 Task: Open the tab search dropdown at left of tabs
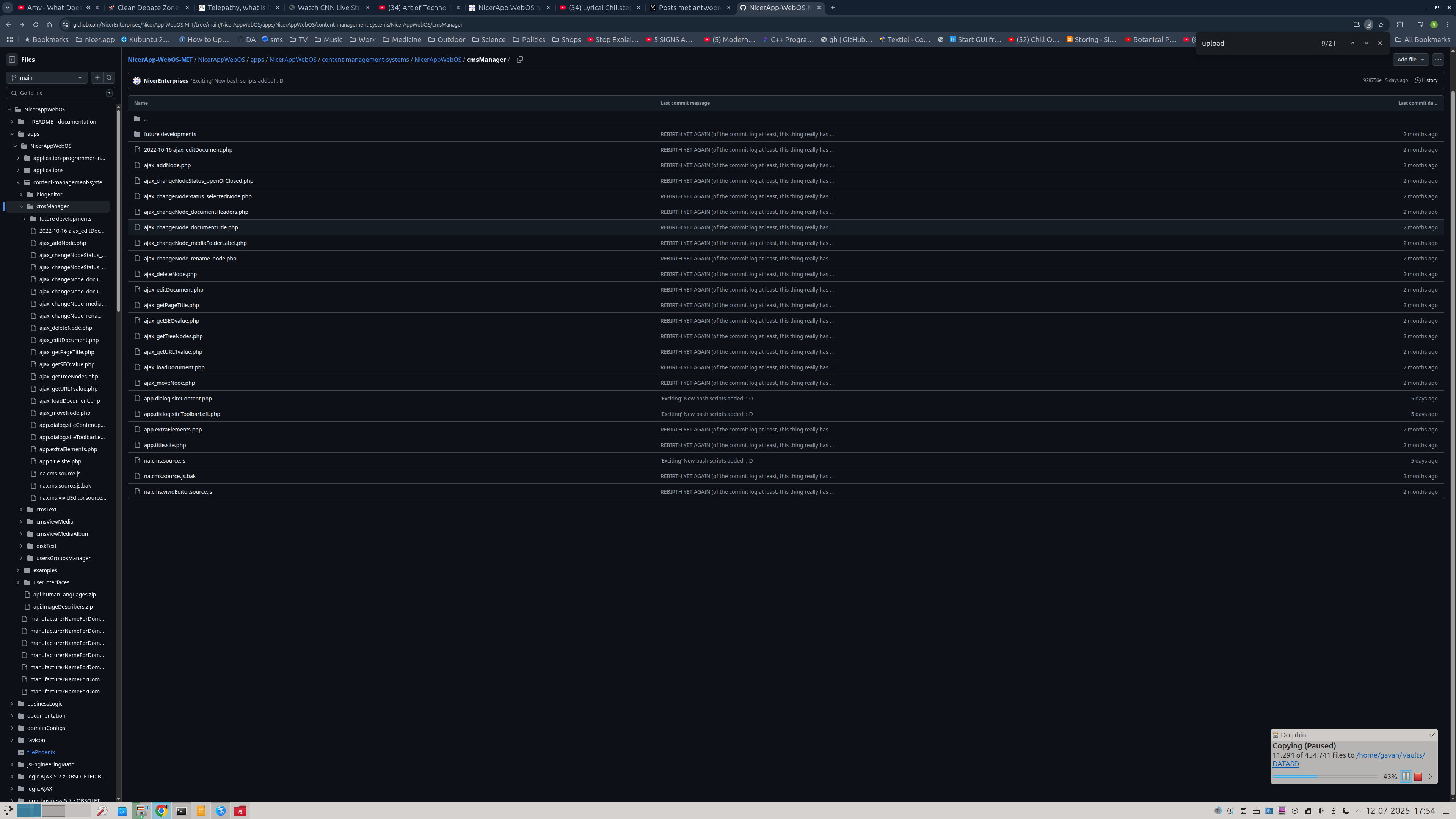[7, 8]
